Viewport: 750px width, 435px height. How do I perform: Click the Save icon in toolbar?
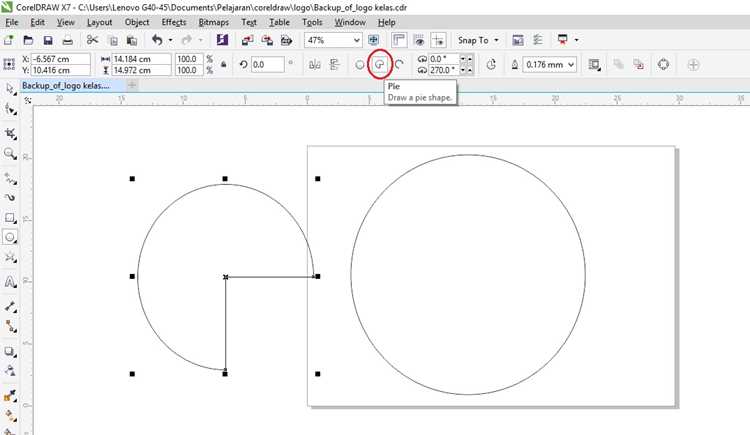tap(48, 41)
